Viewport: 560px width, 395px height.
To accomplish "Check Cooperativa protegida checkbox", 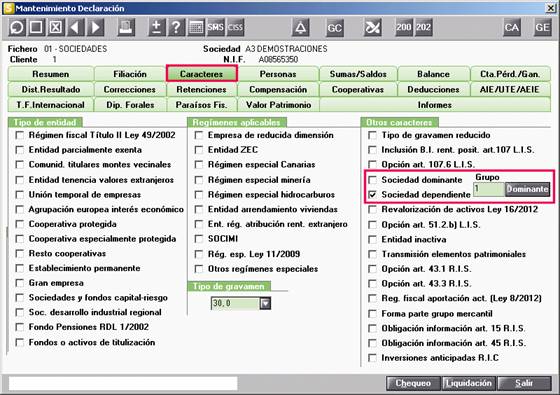I will coord(20,224).
